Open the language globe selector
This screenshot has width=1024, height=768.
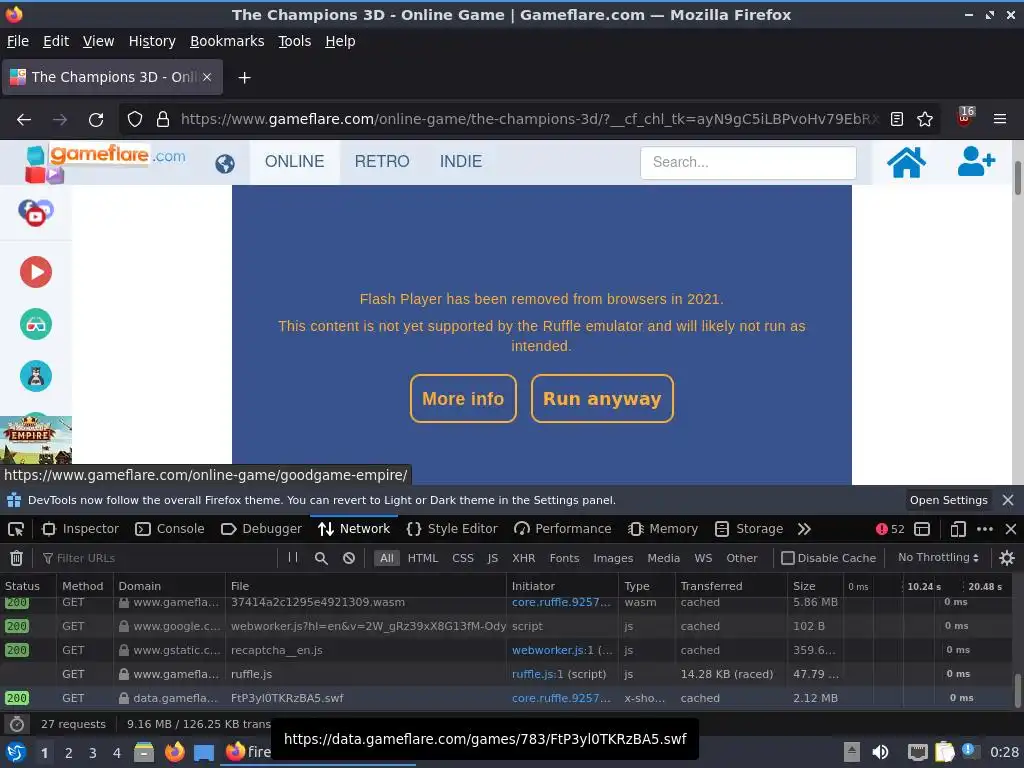click(x=225, y=163)
